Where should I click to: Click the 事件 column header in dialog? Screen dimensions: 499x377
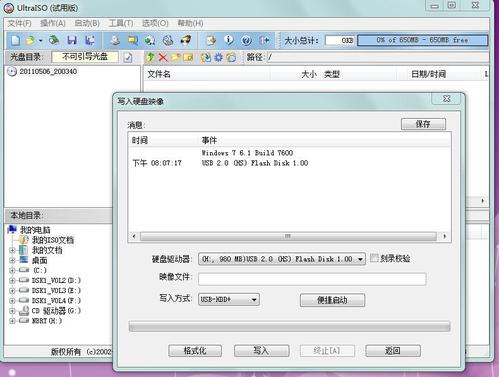209,140
